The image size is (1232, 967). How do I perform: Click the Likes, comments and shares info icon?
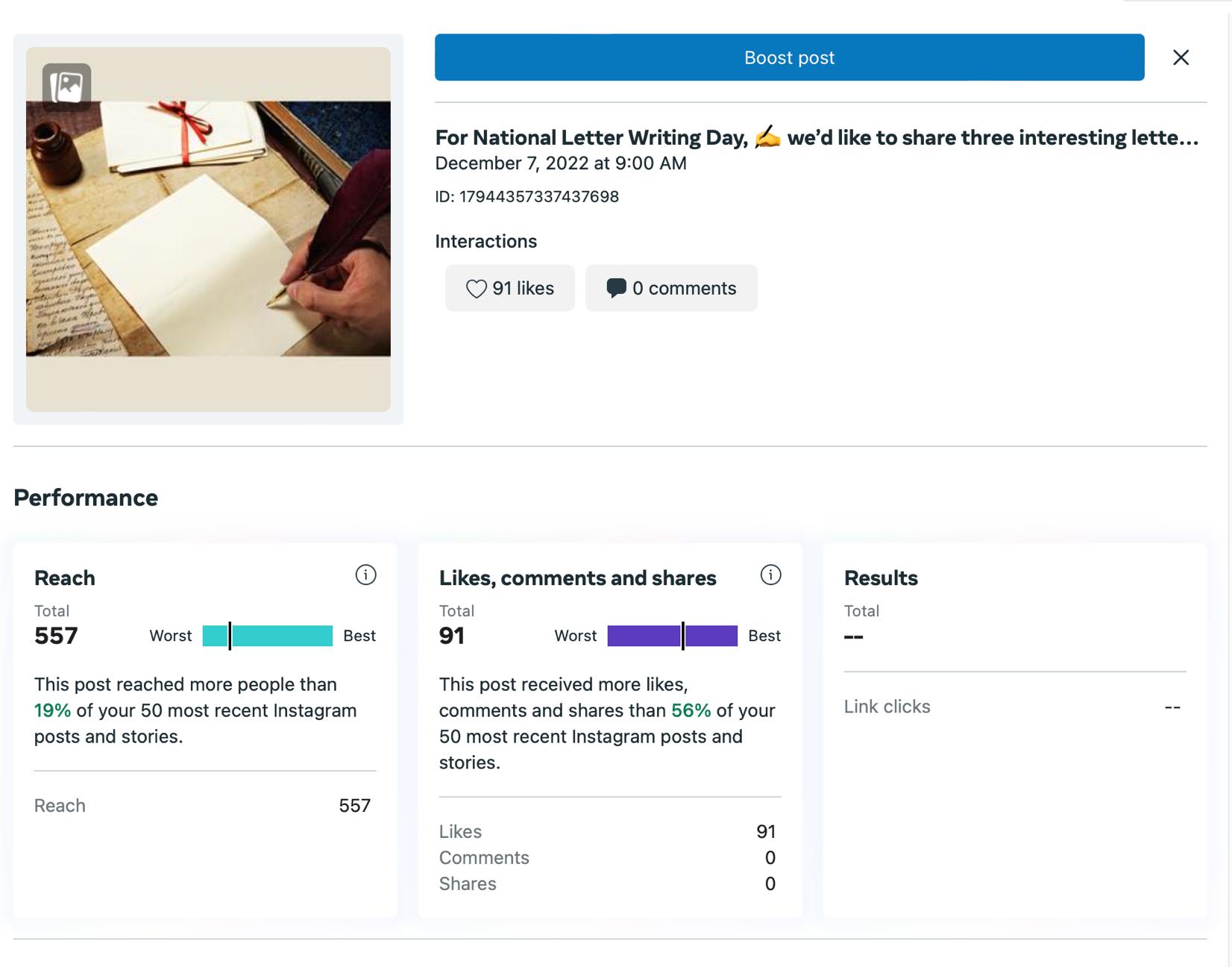(770, 575)
